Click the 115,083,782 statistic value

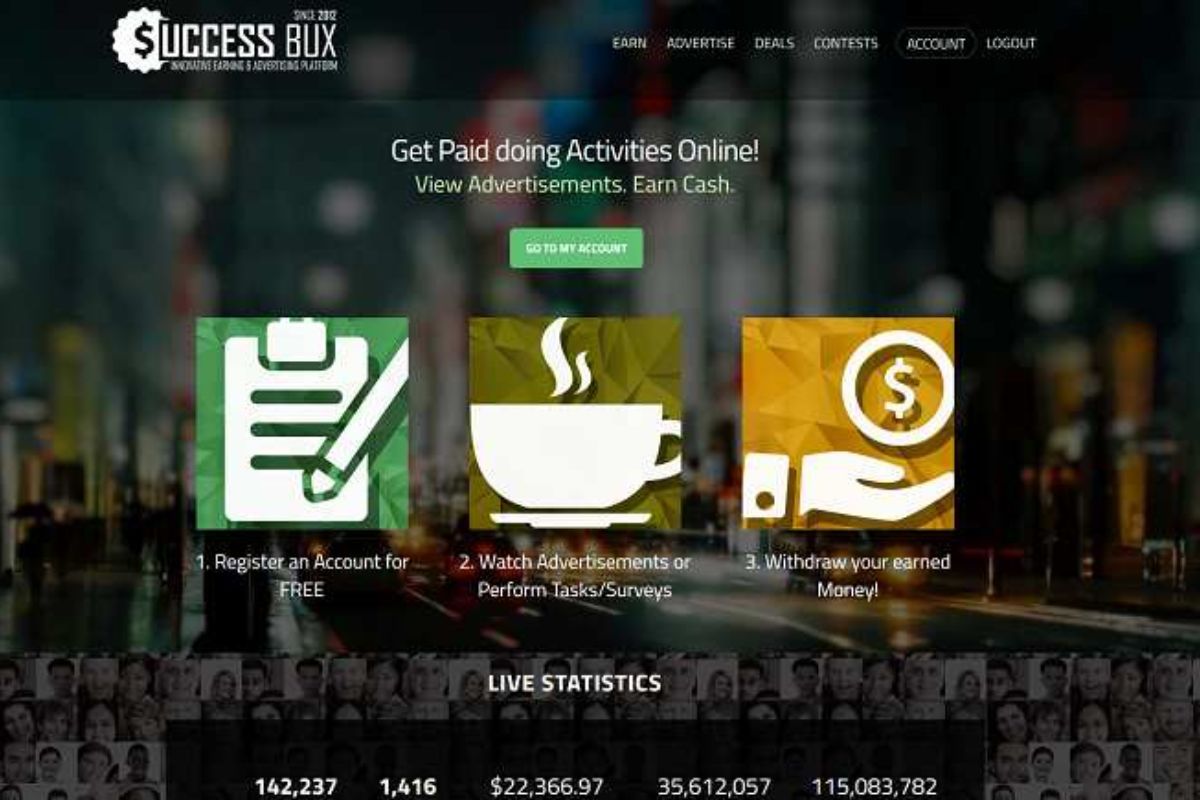[x=875, y=786]
